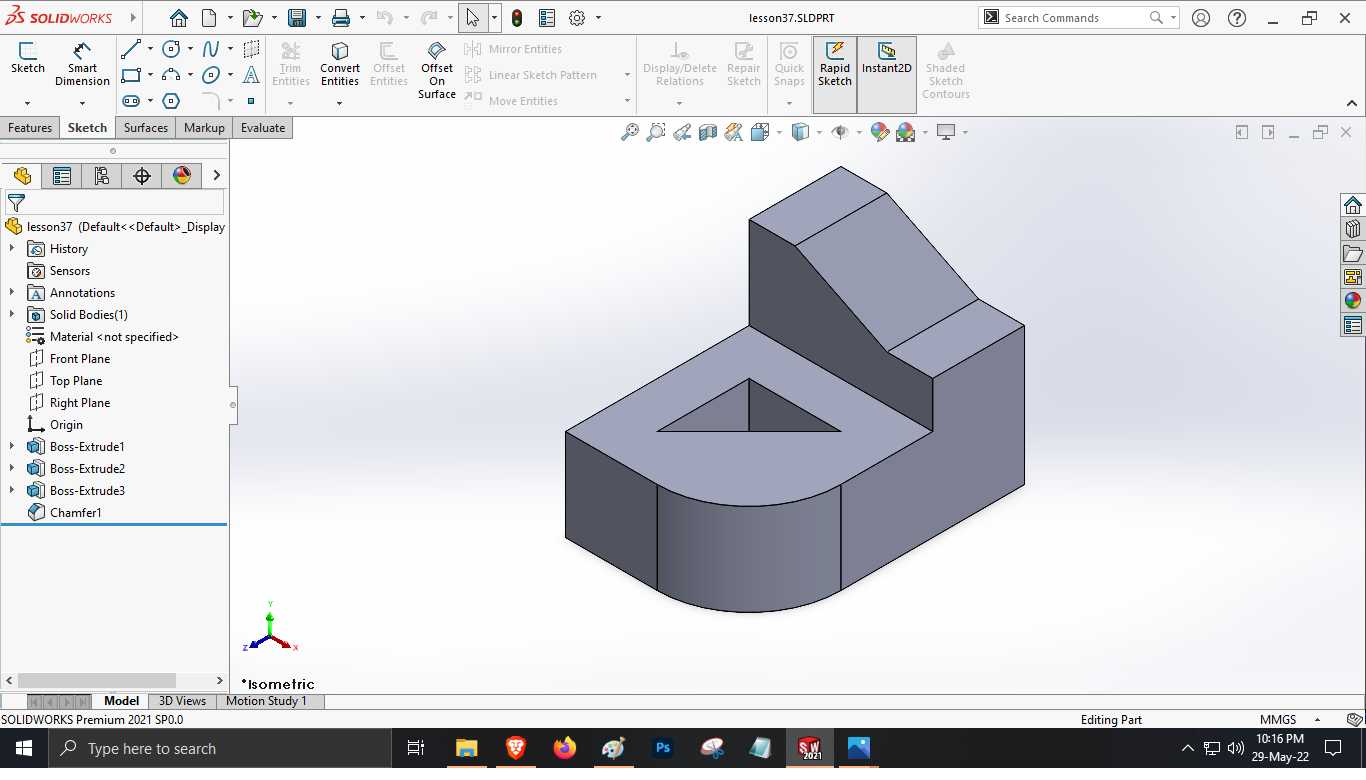The image size is (1366, 780).
Task: Open the ConfigurationManager tab icon
Action: pos(101,176)
